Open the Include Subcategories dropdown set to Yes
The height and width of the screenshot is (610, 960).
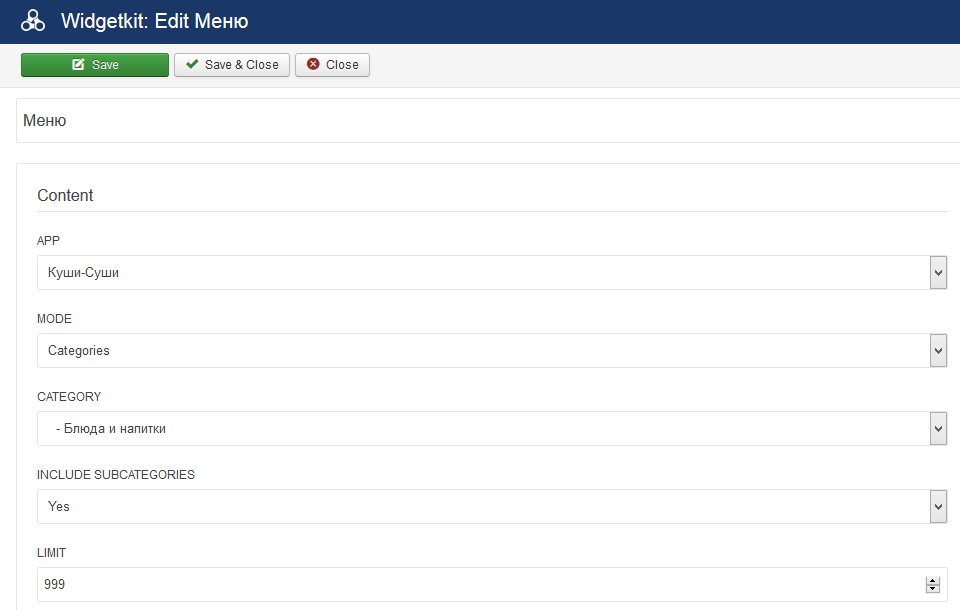point(480,507)
